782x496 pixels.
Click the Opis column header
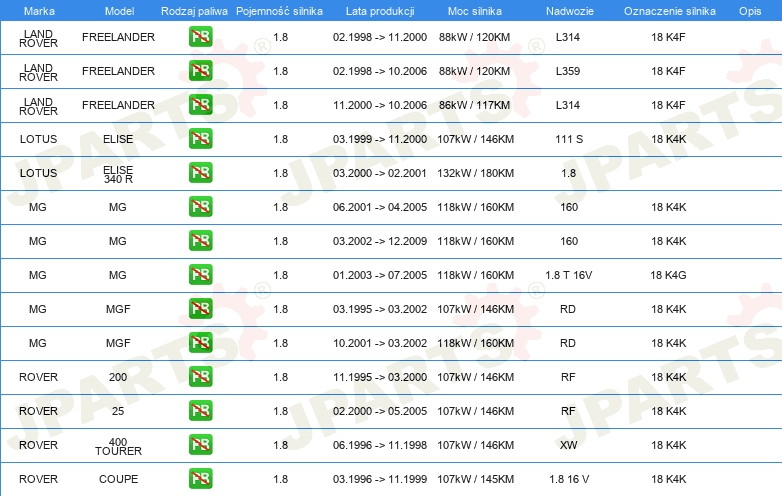749,10
